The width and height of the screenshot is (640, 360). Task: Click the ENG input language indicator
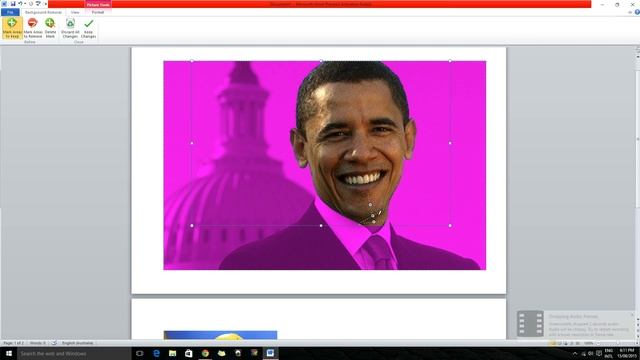pos(609,353)
